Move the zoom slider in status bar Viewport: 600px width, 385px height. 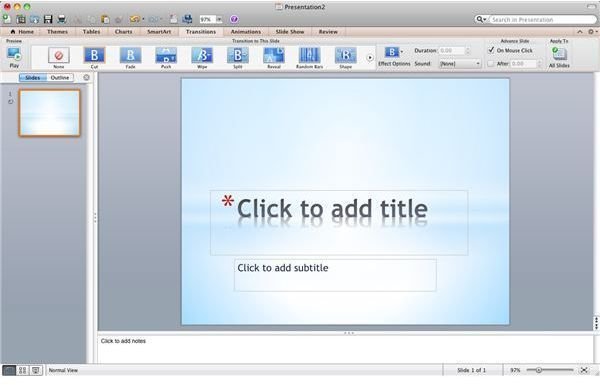538,370
